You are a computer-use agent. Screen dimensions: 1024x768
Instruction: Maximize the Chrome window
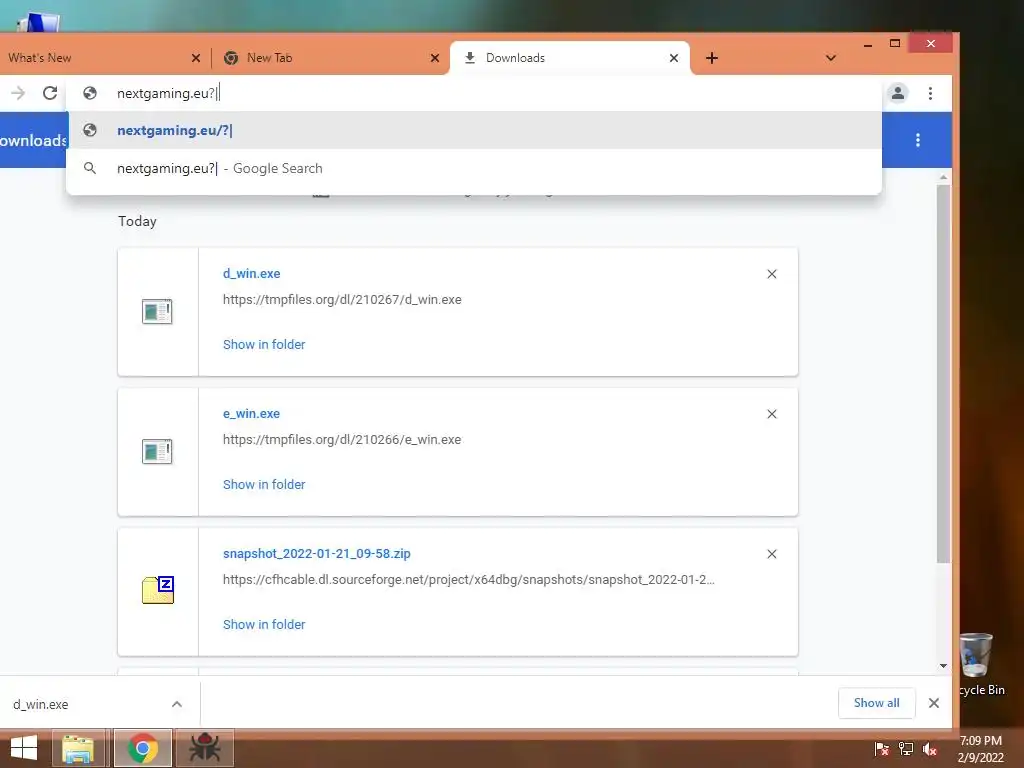(x=895, y=43)
